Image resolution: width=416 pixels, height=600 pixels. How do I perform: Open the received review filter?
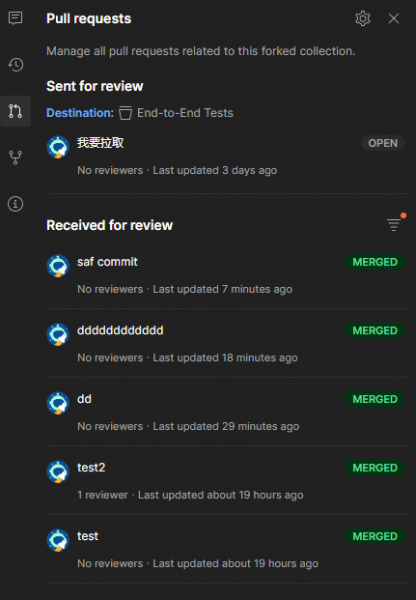pos(394,224)
